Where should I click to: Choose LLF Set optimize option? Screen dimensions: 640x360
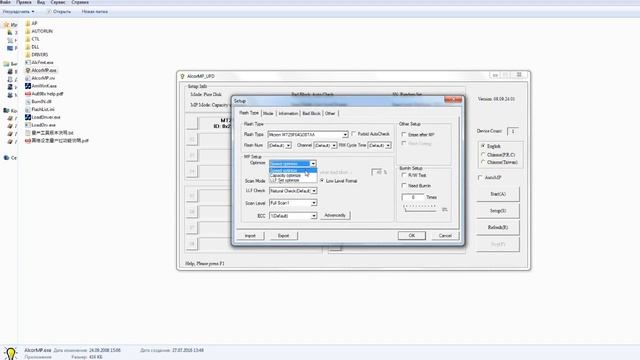tap(293, 180)
